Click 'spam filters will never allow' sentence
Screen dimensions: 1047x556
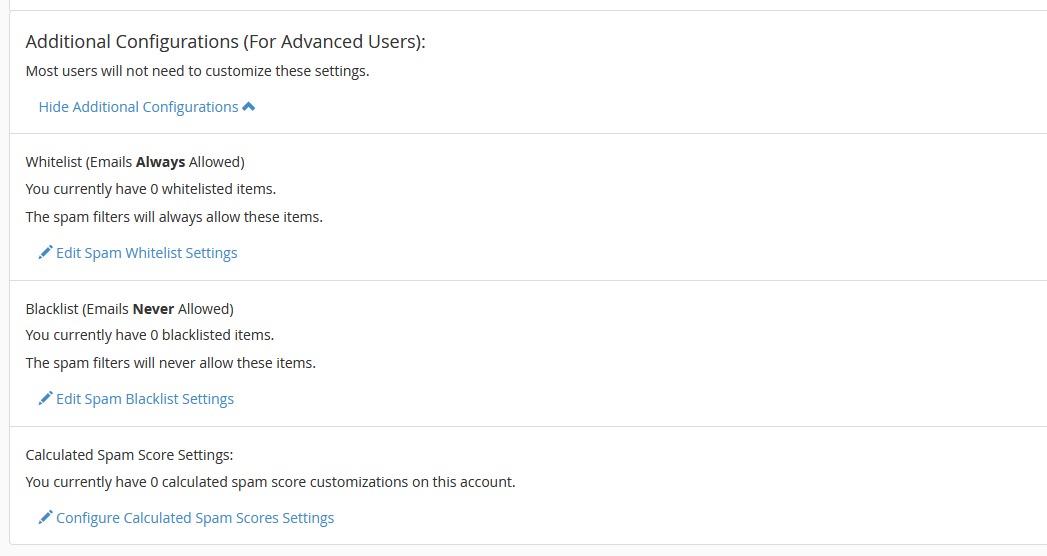(171, 363)
